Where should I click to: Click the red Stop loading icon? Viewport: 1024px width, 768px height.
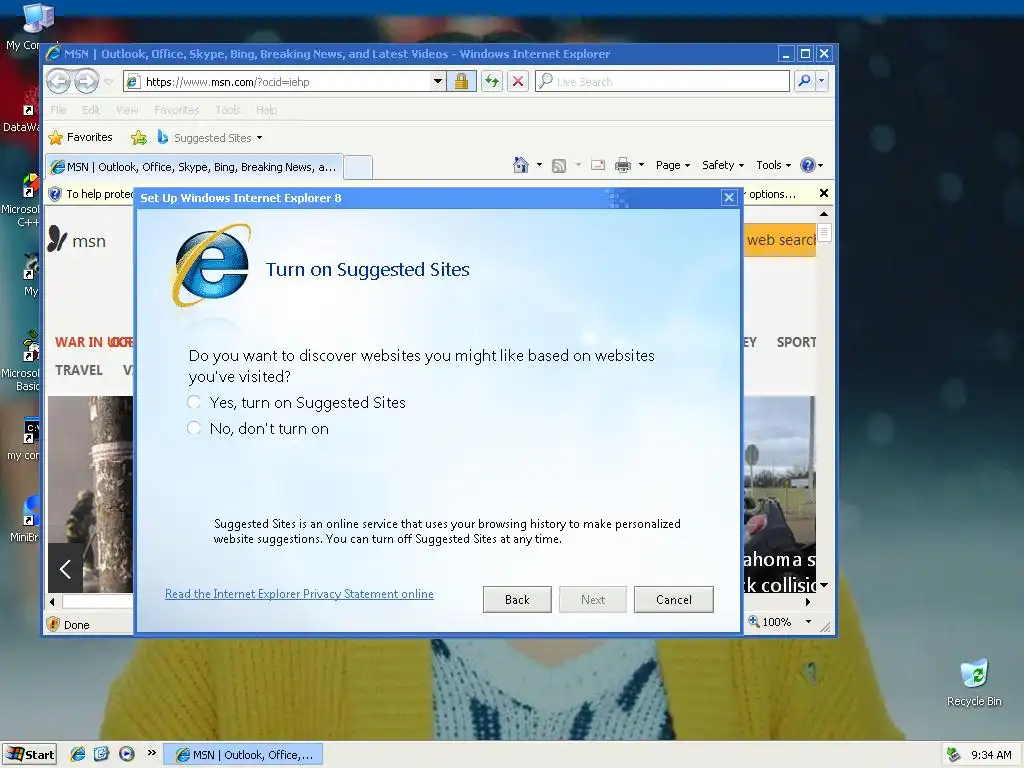click(518, 82)
